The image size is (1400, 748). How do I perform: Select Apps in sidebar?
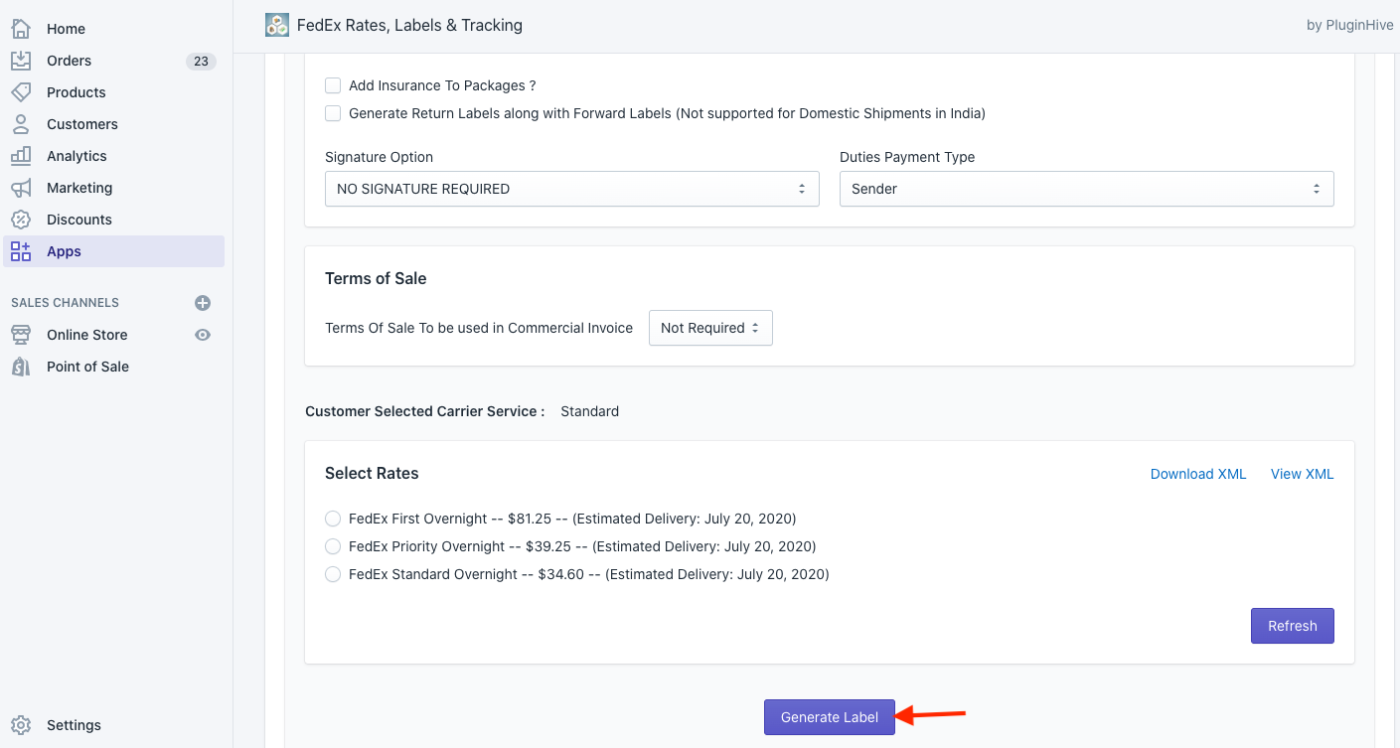coord(114,252)
